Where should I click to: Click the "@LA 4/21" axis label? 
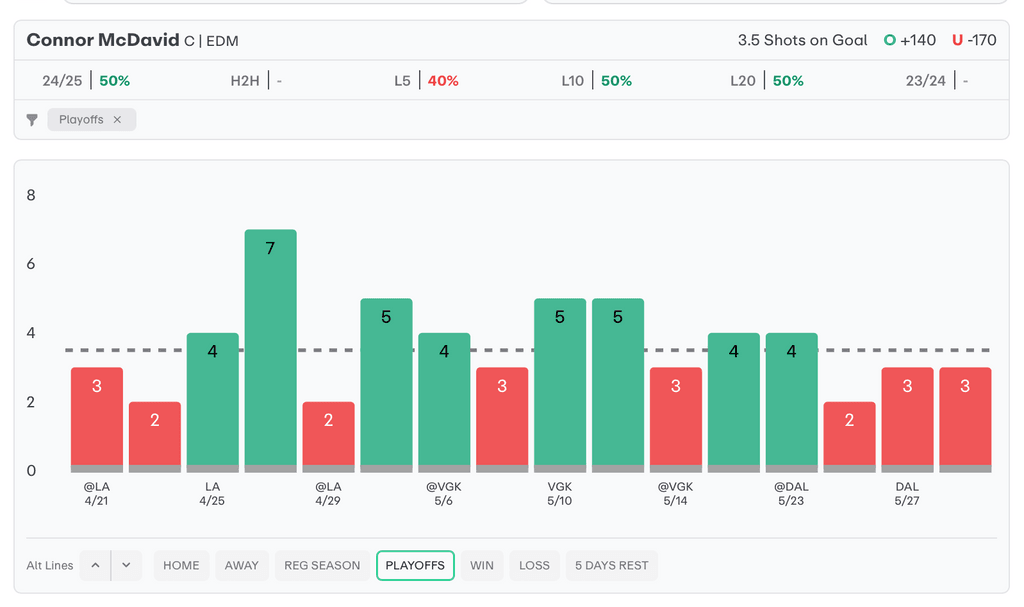[x=97, y=494]
